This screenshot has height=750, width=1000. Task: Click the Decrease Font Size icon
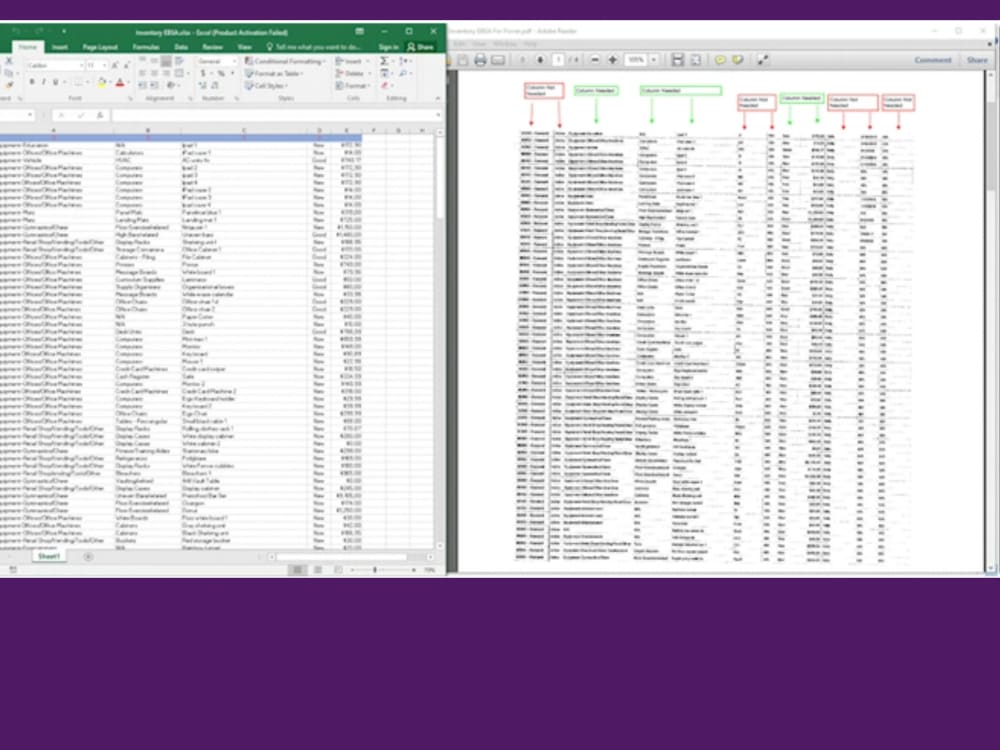[x=126, y=66]
